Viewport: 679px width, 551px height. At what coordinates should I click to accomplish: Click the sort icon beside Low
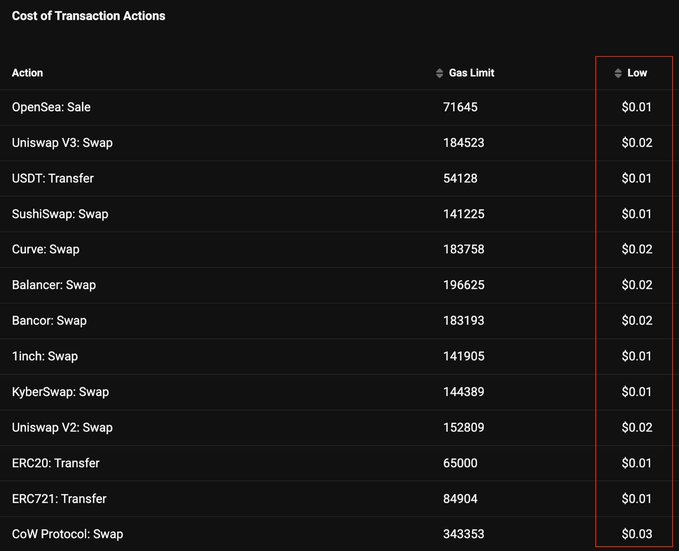(x=618, y=73)
